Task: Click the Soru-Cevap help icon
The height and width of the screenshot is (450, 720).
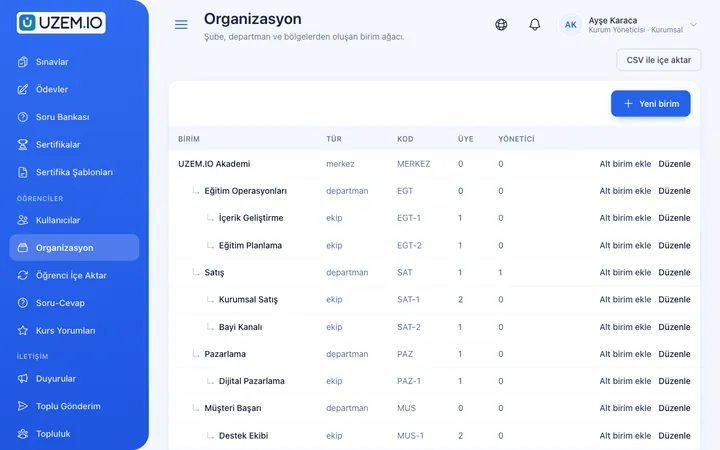Action: point(22,303)
